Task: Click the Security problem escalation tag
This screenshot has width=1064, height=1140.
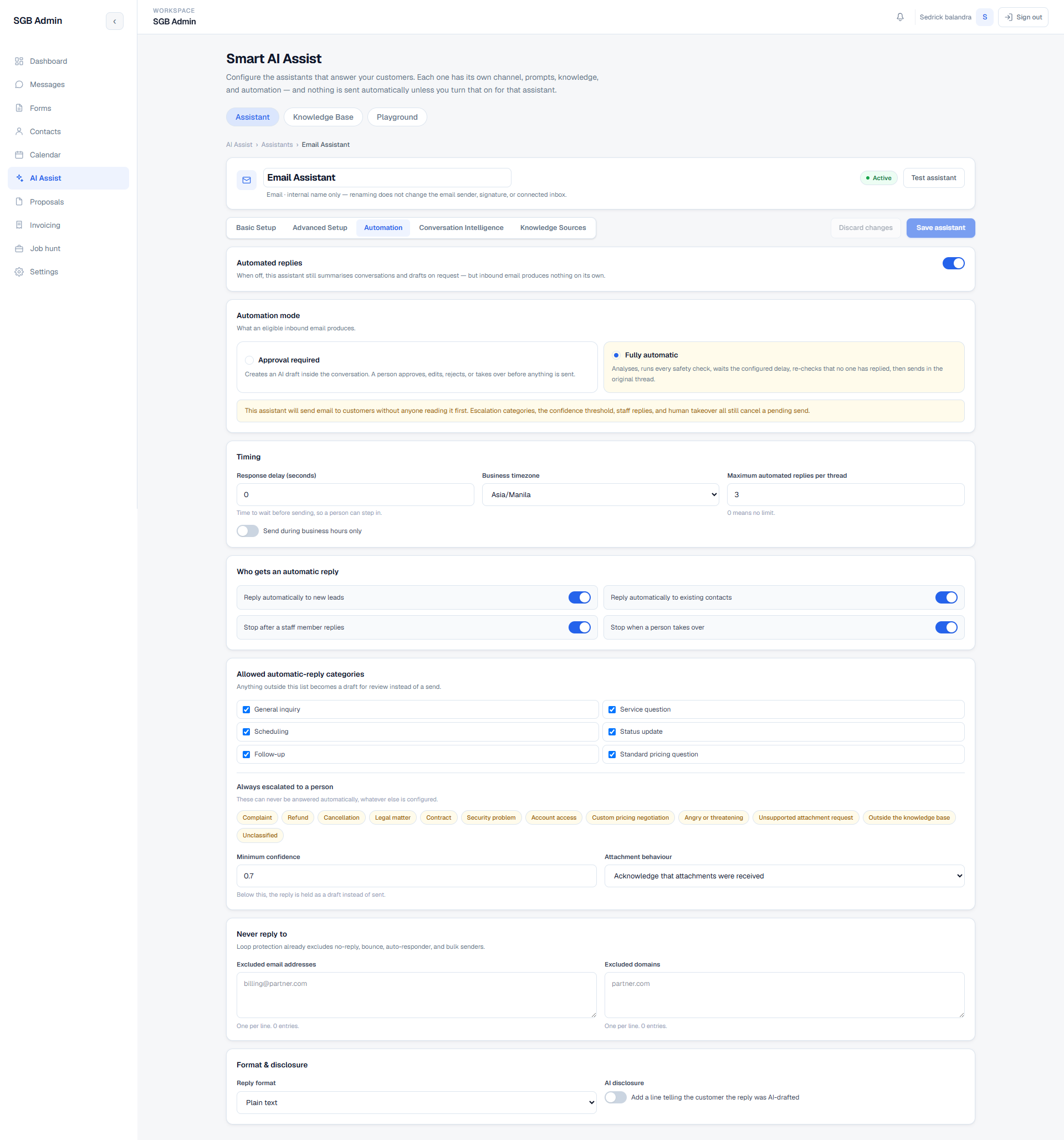Action: pos(491,817)
